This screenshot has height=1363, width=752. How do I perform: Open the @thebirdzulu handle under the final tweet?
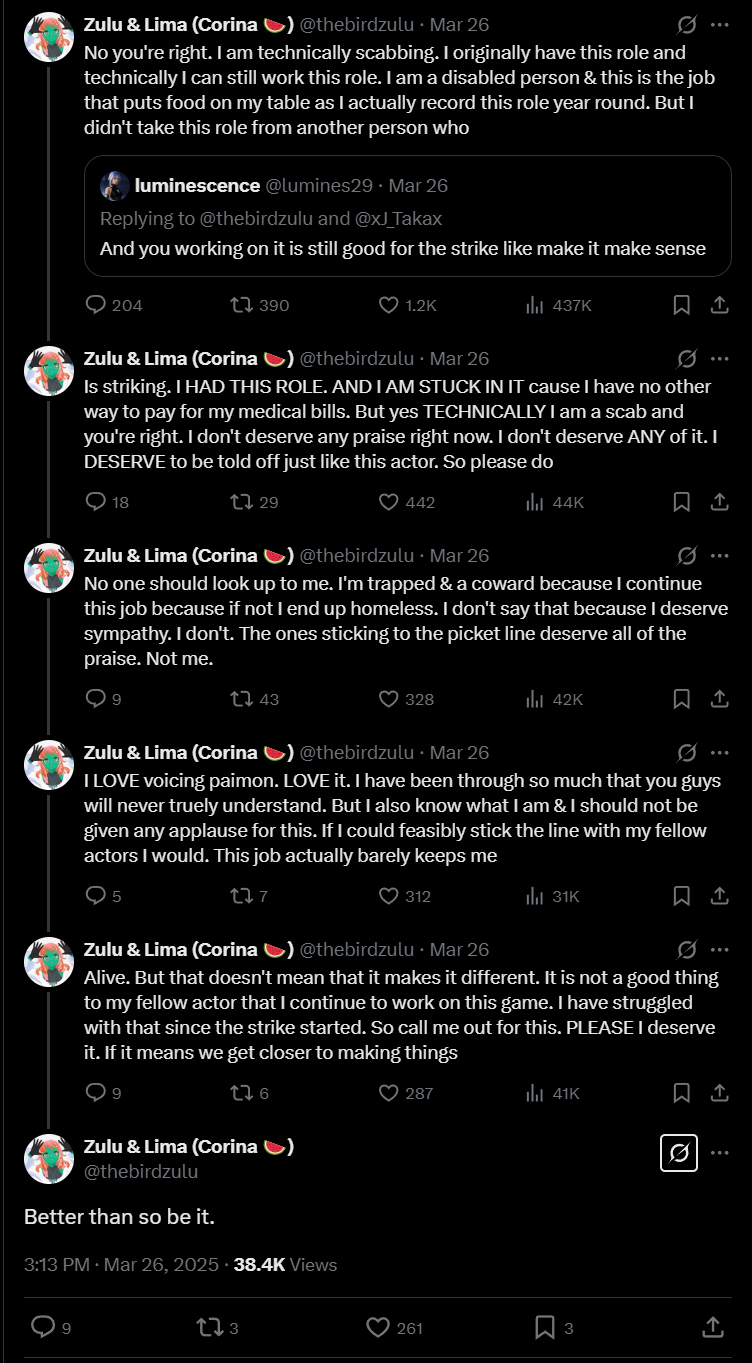point(141,1171)
